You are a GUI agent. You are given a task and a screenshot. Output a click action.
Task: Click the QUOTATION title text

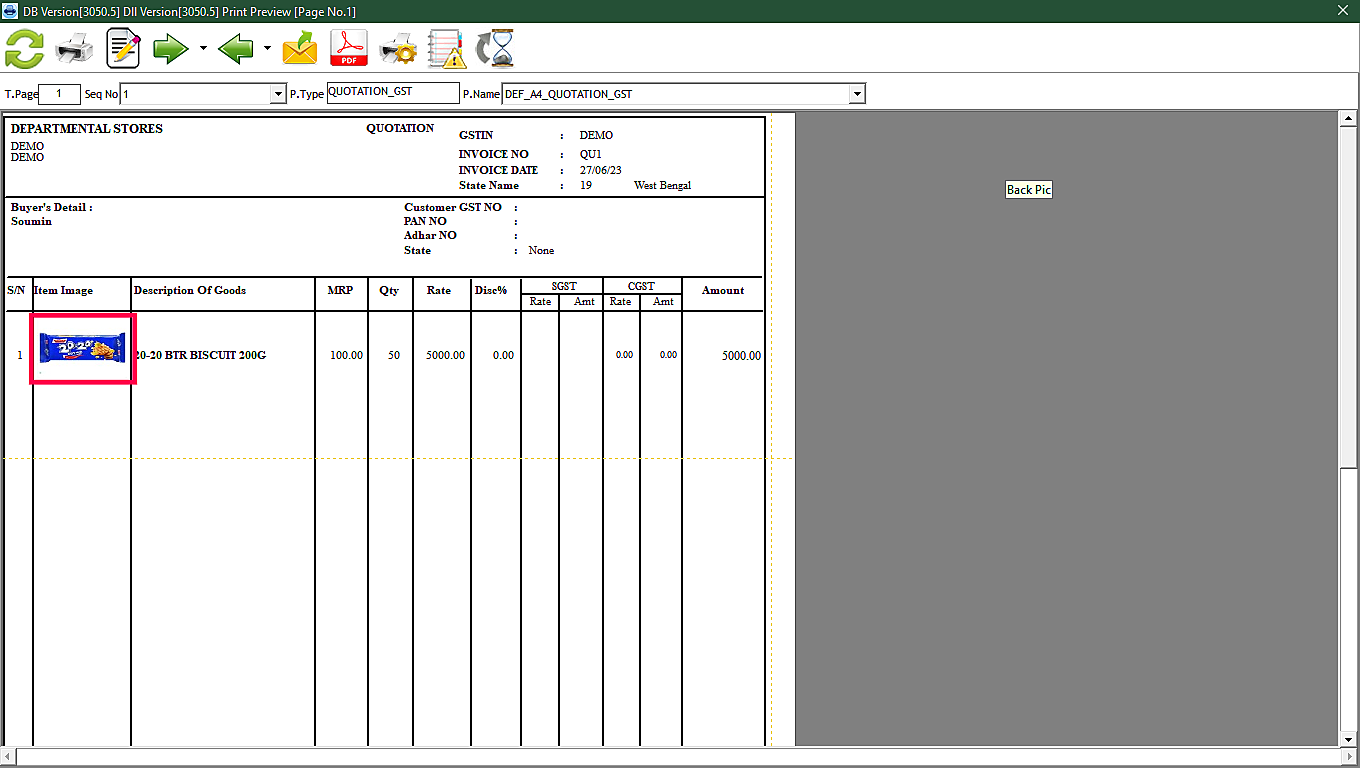(400, 128)
